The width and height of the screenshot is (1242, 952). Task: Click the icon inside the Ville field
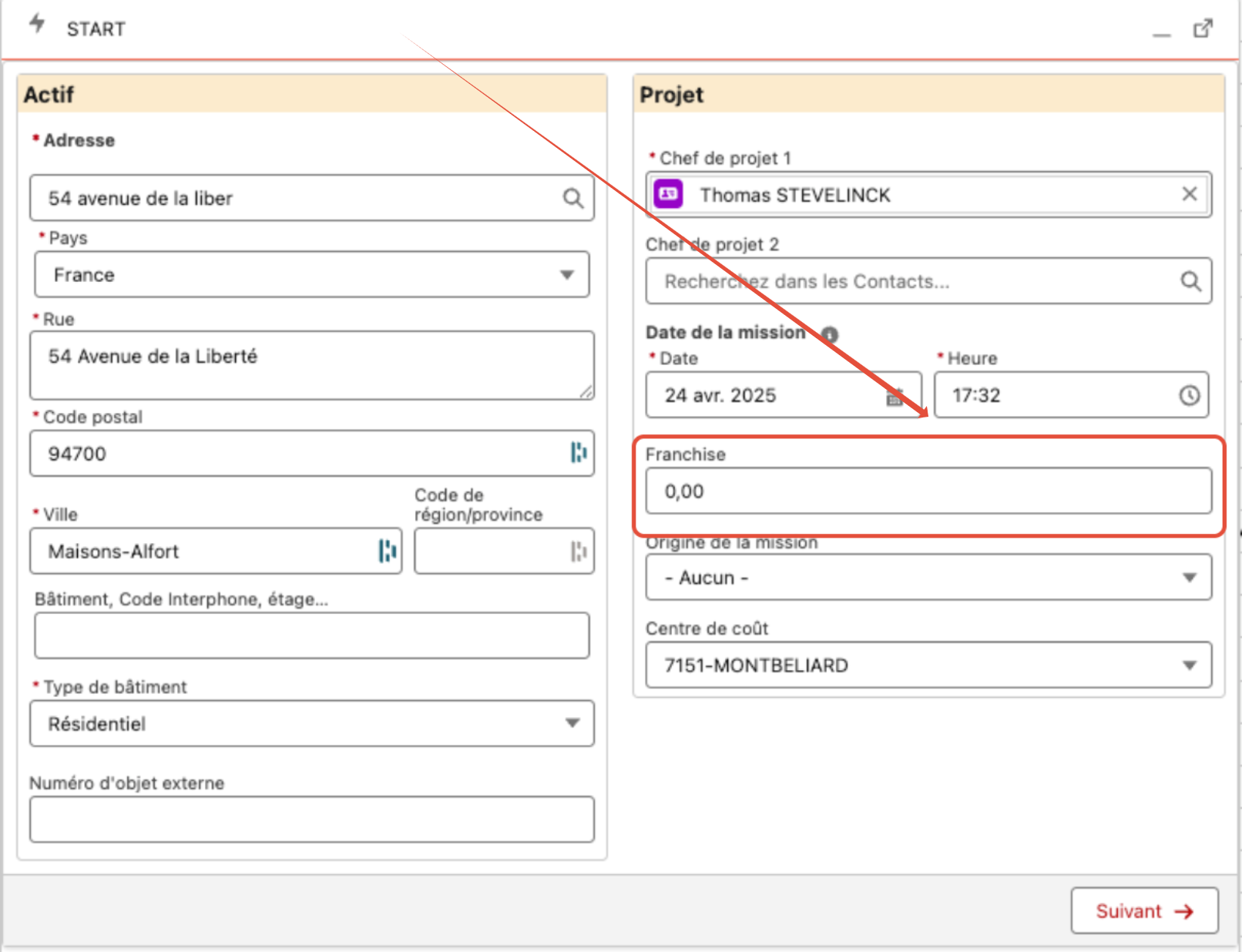[388, 551]
